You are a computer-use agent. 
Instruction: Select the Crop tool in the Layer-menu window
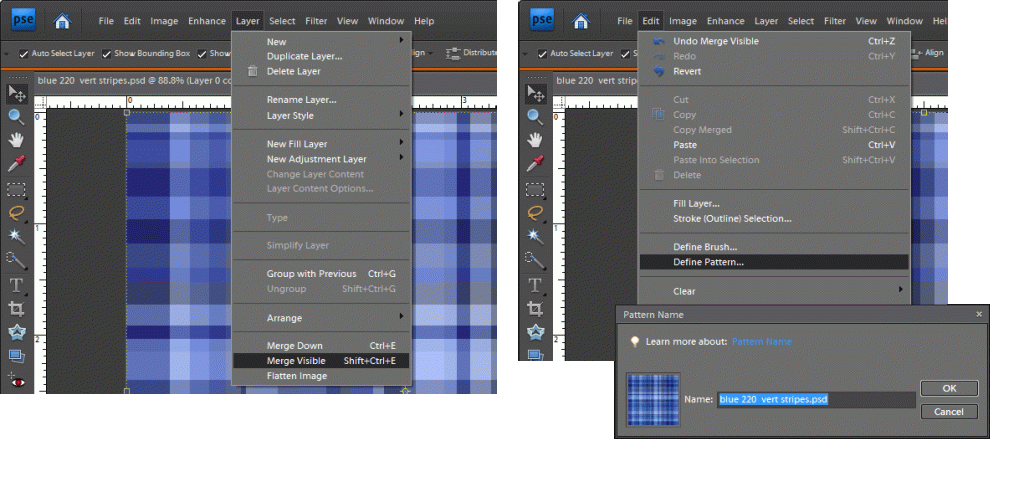click(16, 309)
